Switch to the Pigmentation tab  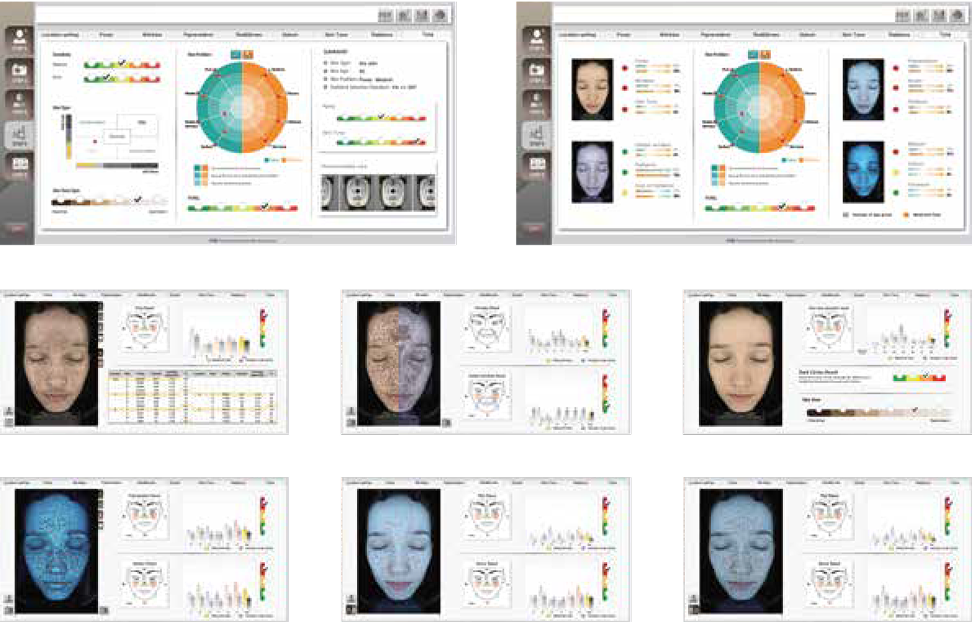197,32
